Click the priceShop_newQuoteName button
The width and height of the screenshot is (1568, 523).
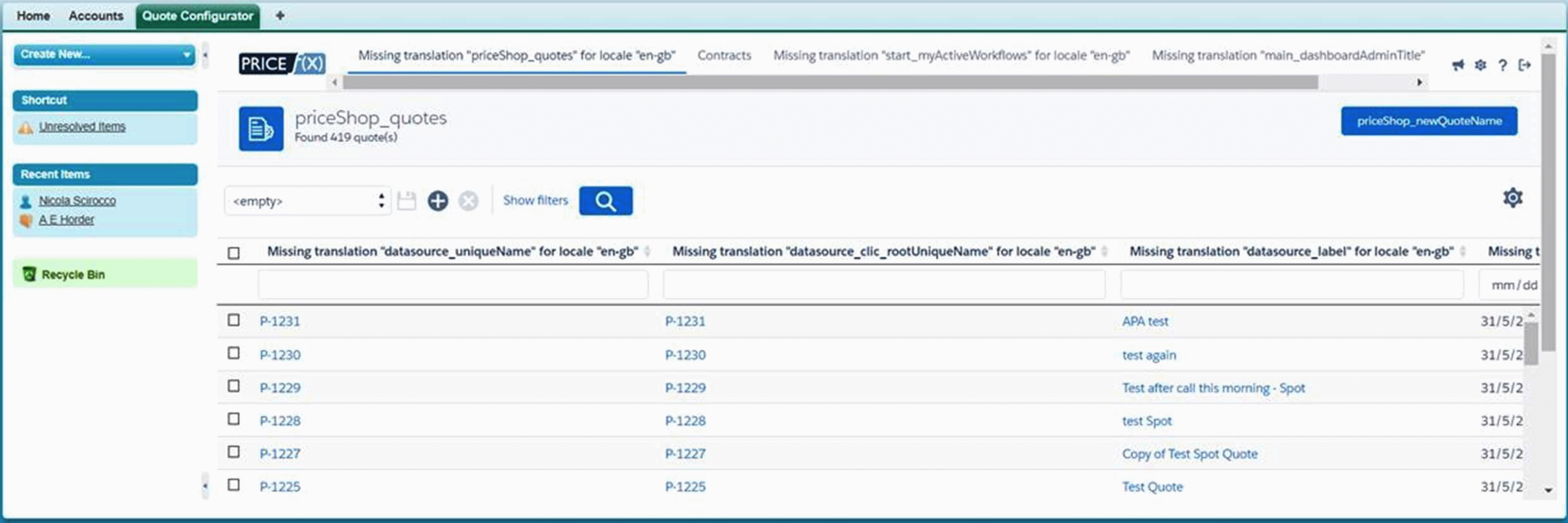pyautogui.click(x=1429, y=121)
